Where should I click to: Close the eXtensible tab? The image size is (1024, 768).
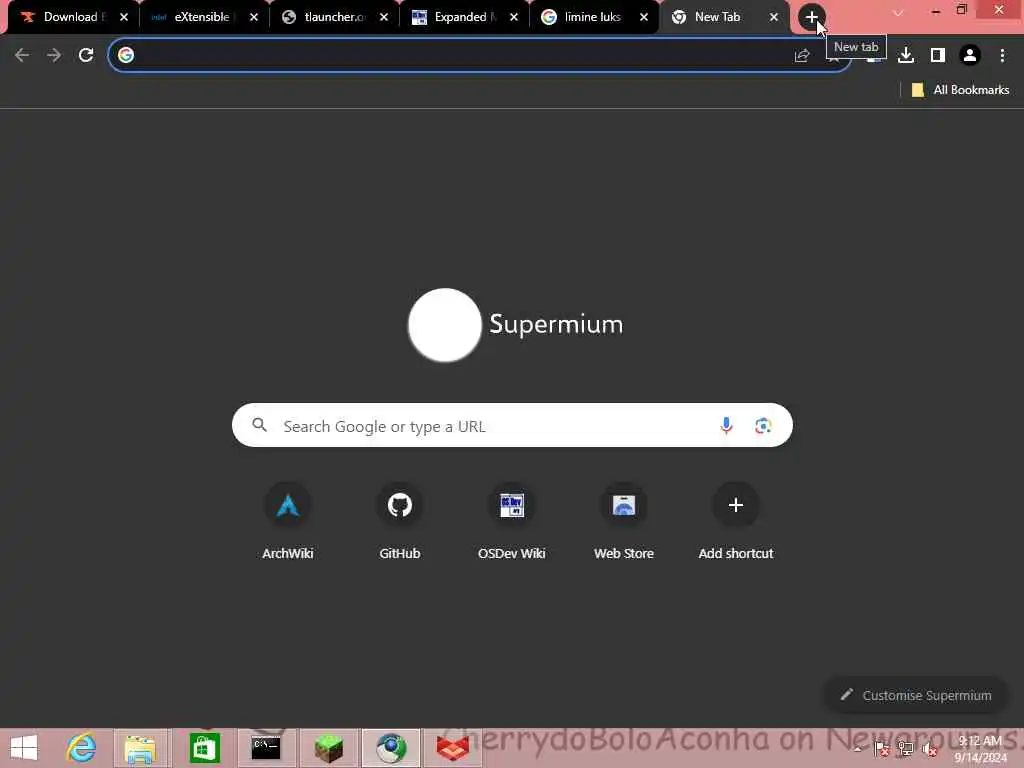(x=254, y=18)
